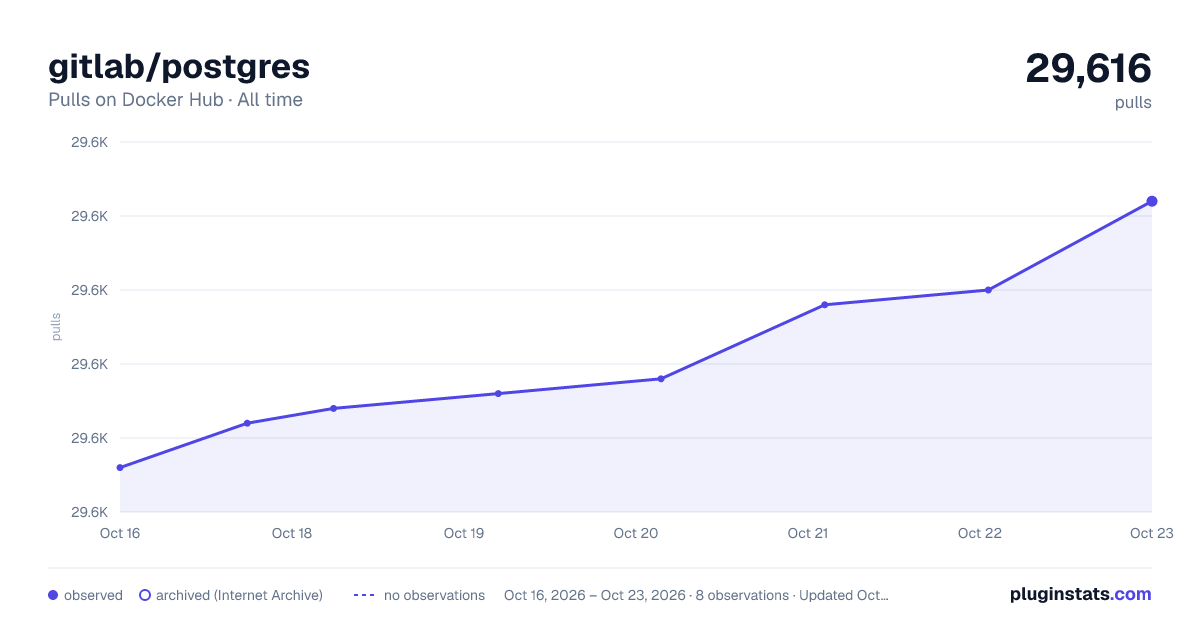This screenshot has height=630, width=1200.
Task: Click the rotated 'pulls' y-axis title
Action: tap(57, 327)
